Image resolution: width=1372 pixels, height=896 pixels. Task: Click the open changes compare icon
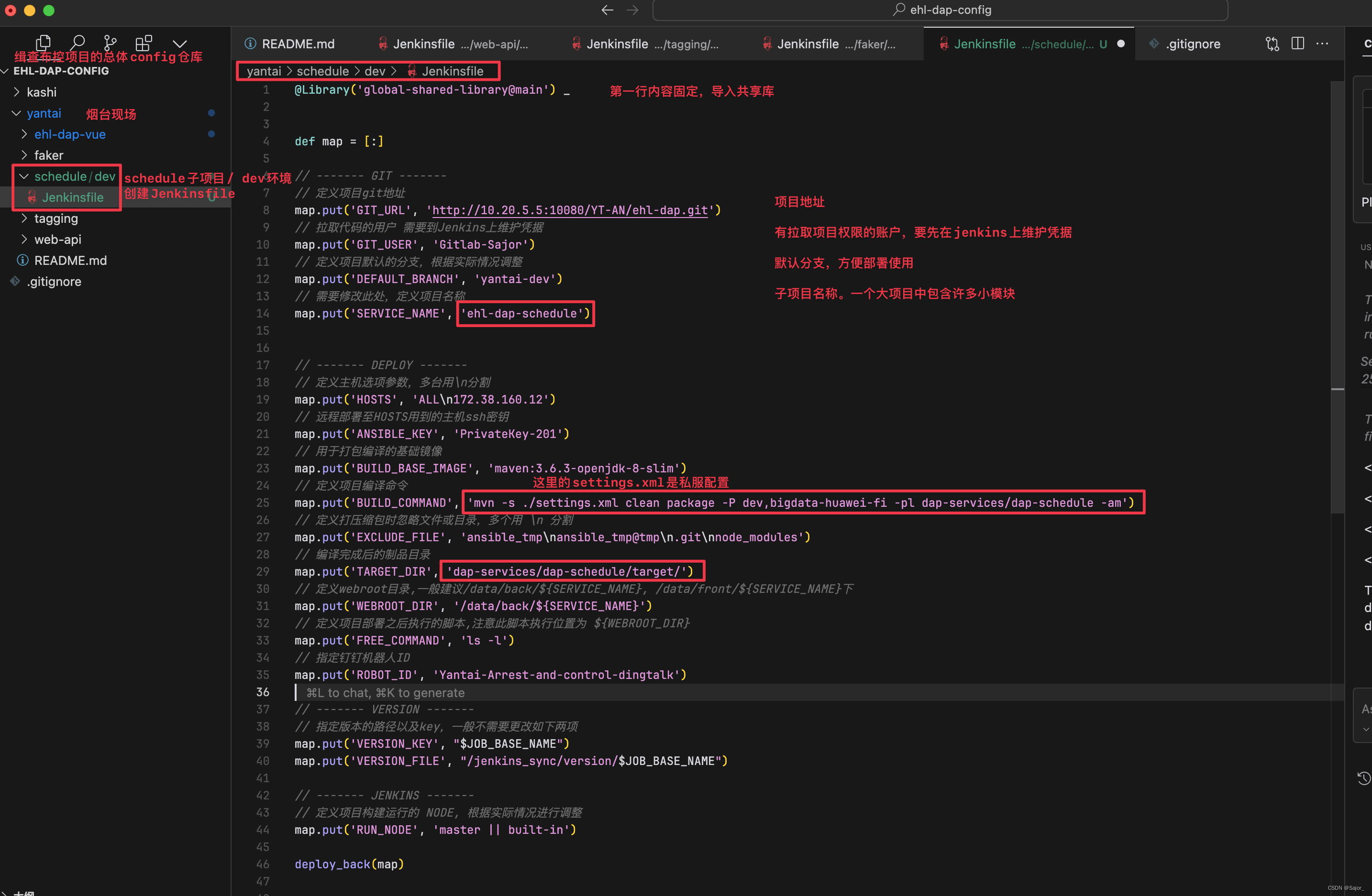pyautogui.click(x=1272, y=44)
